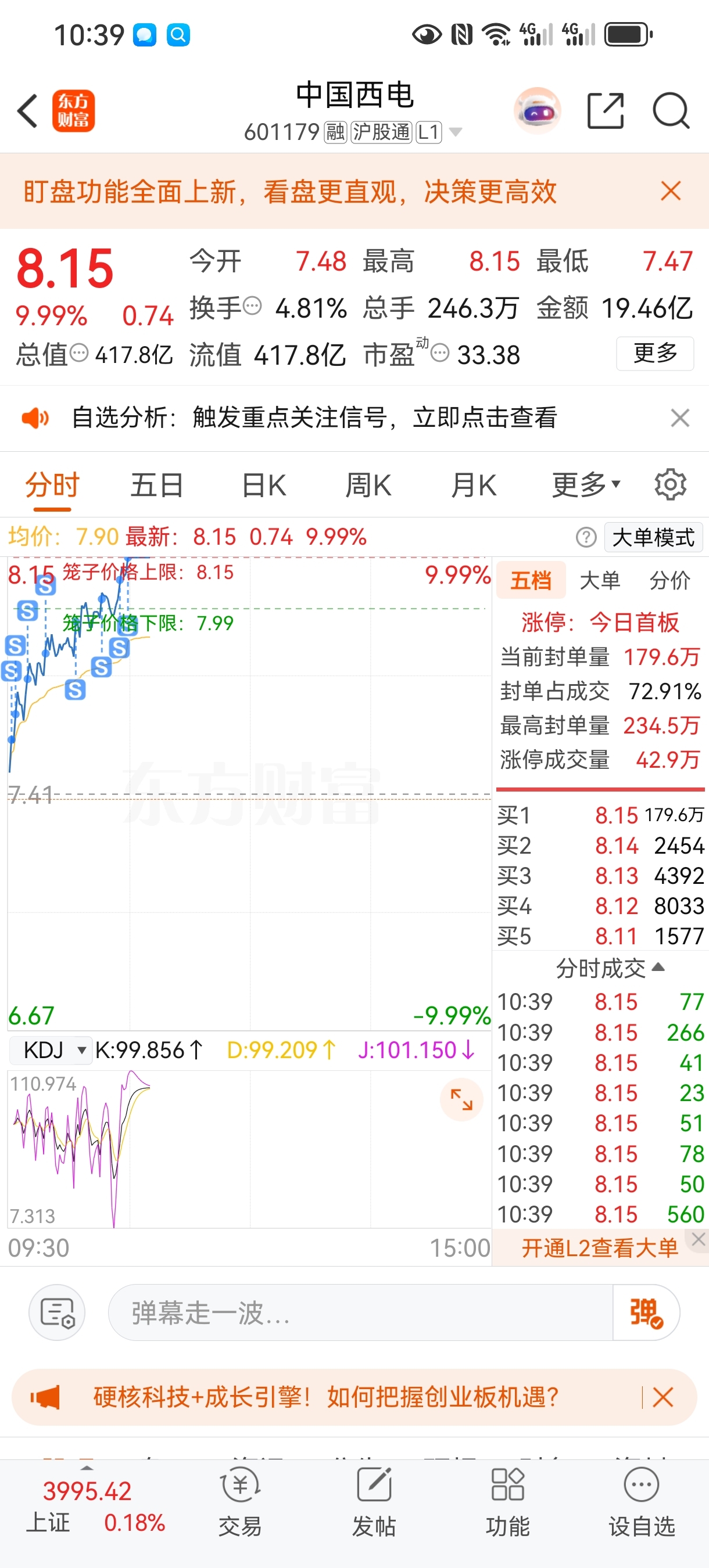709x1568 pixels.
Task: Tap the 盯盘功能全面上新 banner text
Action: pos(290,191)
